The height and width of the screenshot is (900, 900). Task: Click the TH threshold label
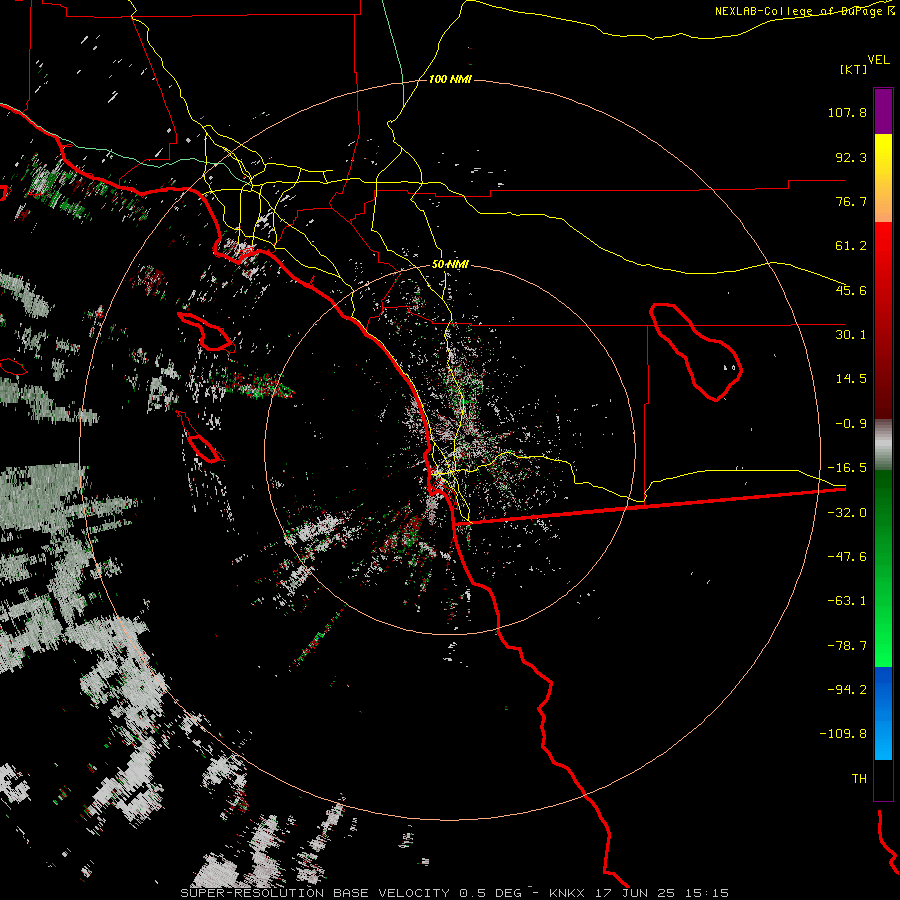point(859,779)
